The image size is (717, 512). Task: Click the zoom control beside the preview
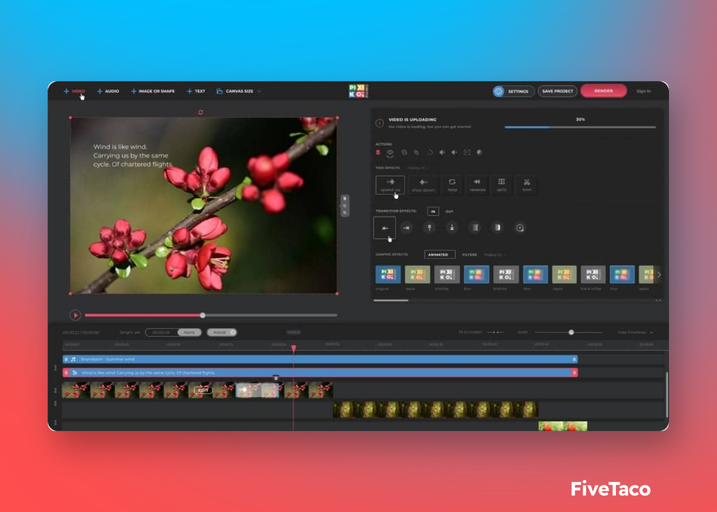(x=345, y=206)
